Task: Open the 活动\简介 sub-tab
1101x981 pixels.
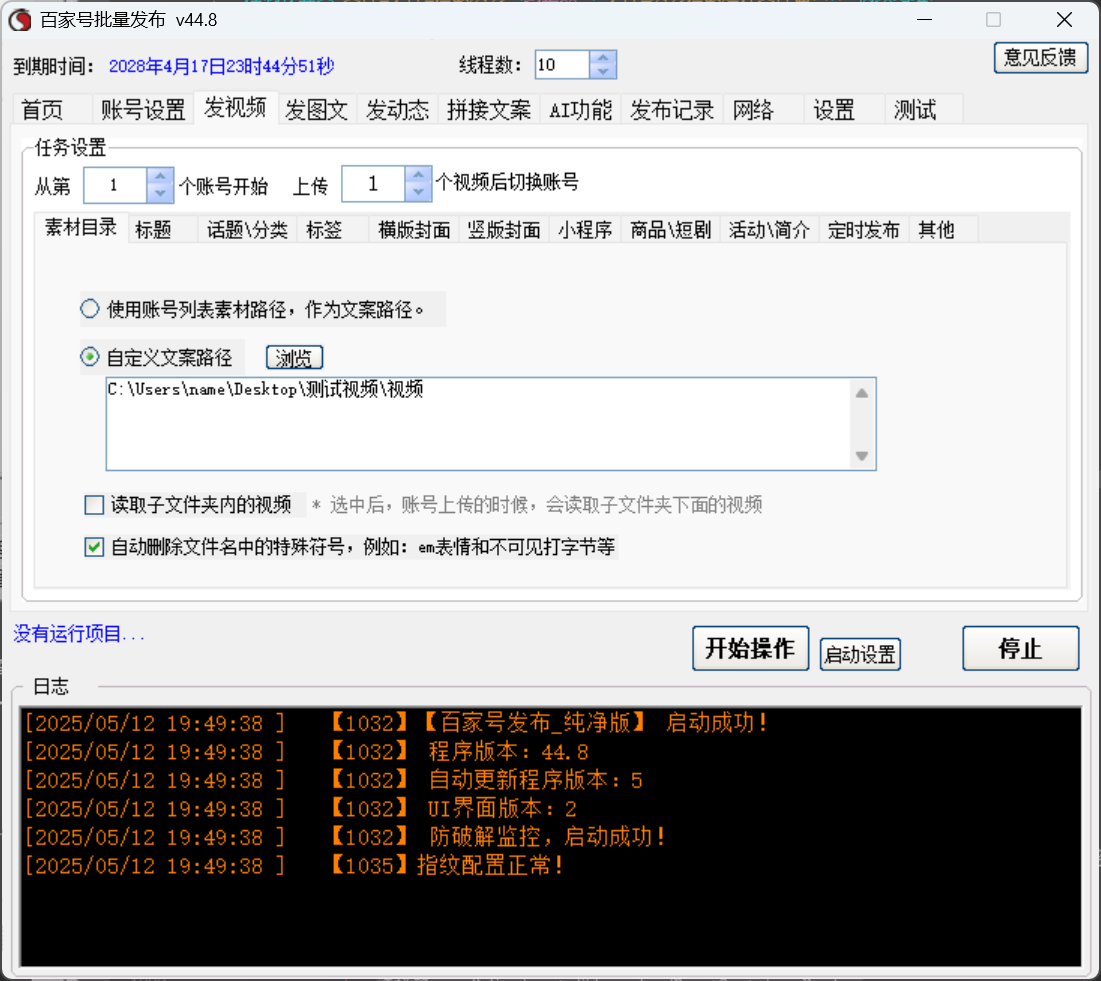Action: (769, 230)
